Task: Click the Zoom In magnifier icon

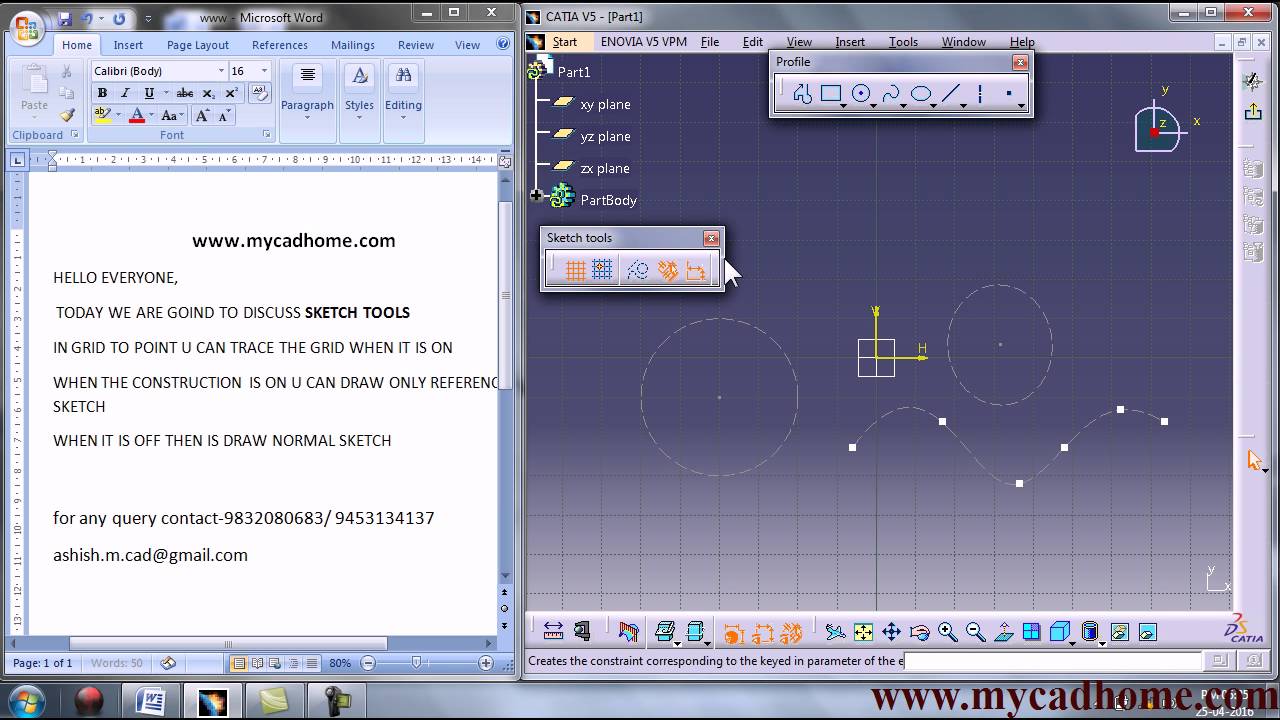Action: (947, 632)
